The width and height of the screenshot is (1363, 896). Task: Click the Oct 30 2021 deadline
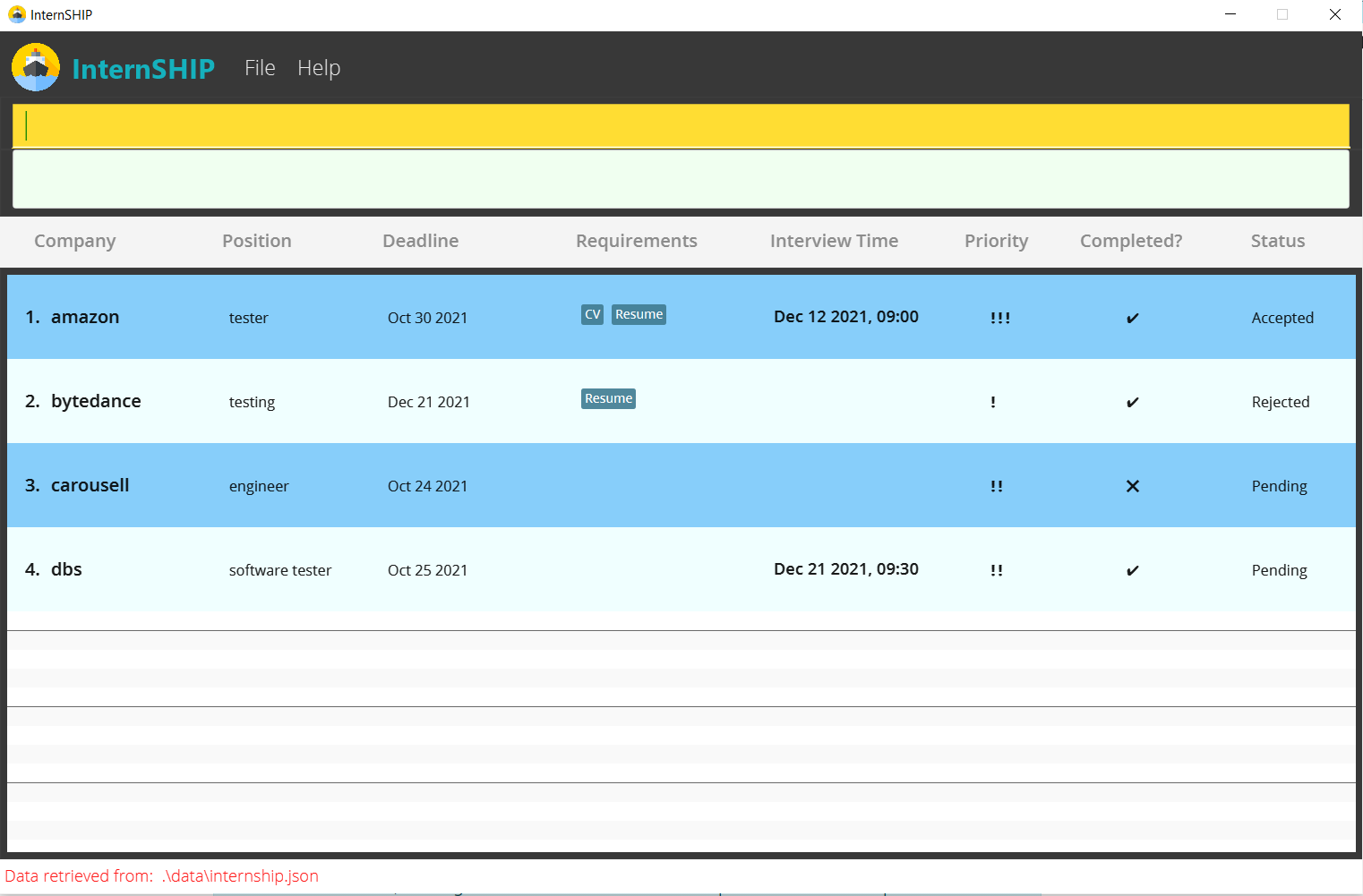coord(427,318)
